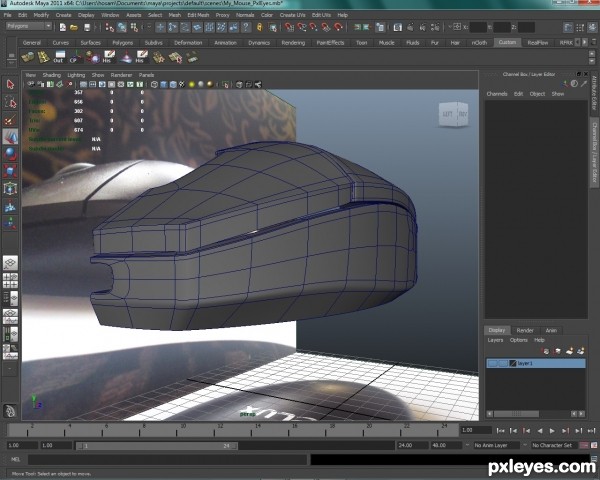
Task: Click the view cube in viewport corner
Action: [453, 114]
